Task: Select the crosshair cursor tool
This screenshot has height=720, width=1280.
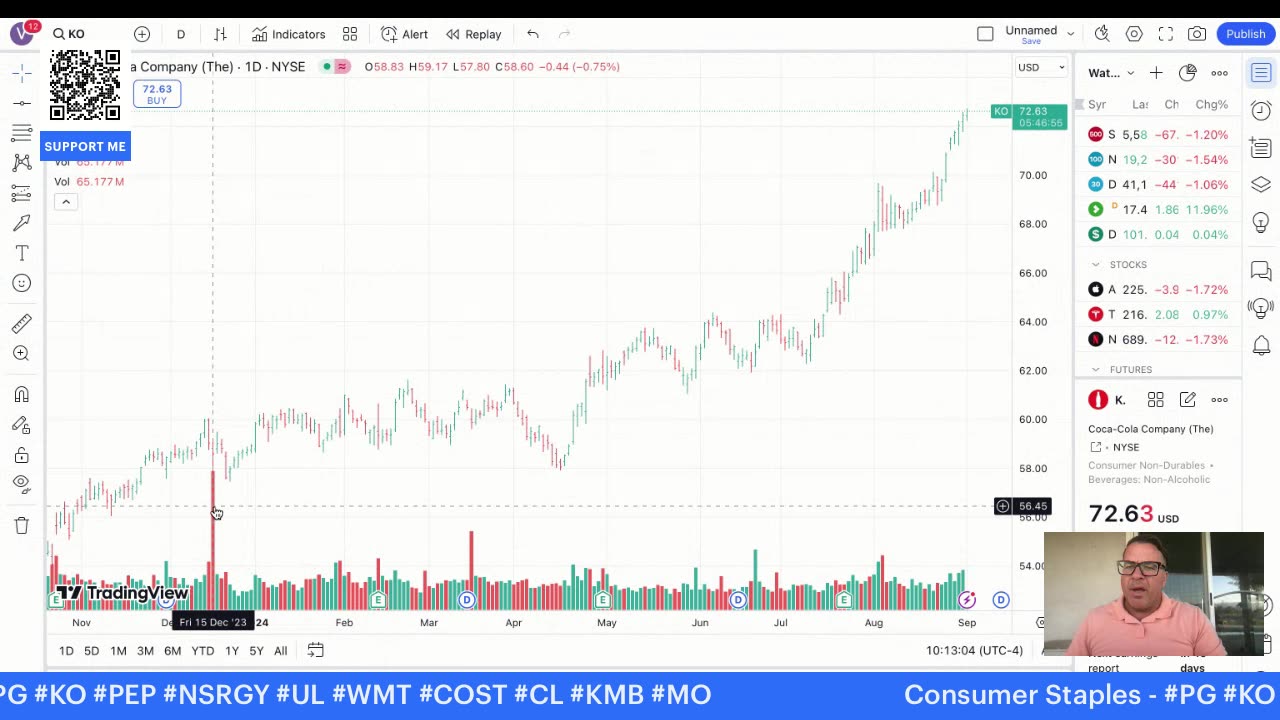Action: (21, 73)
